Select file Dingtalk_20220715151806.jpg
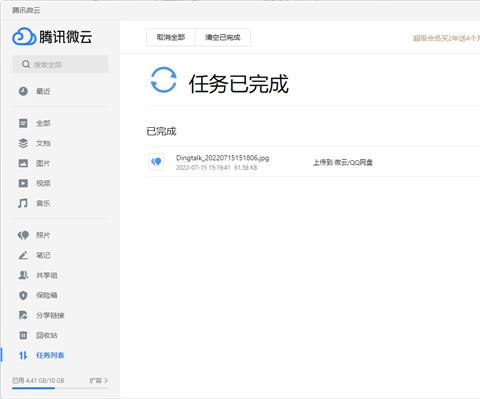 (222, 158)
